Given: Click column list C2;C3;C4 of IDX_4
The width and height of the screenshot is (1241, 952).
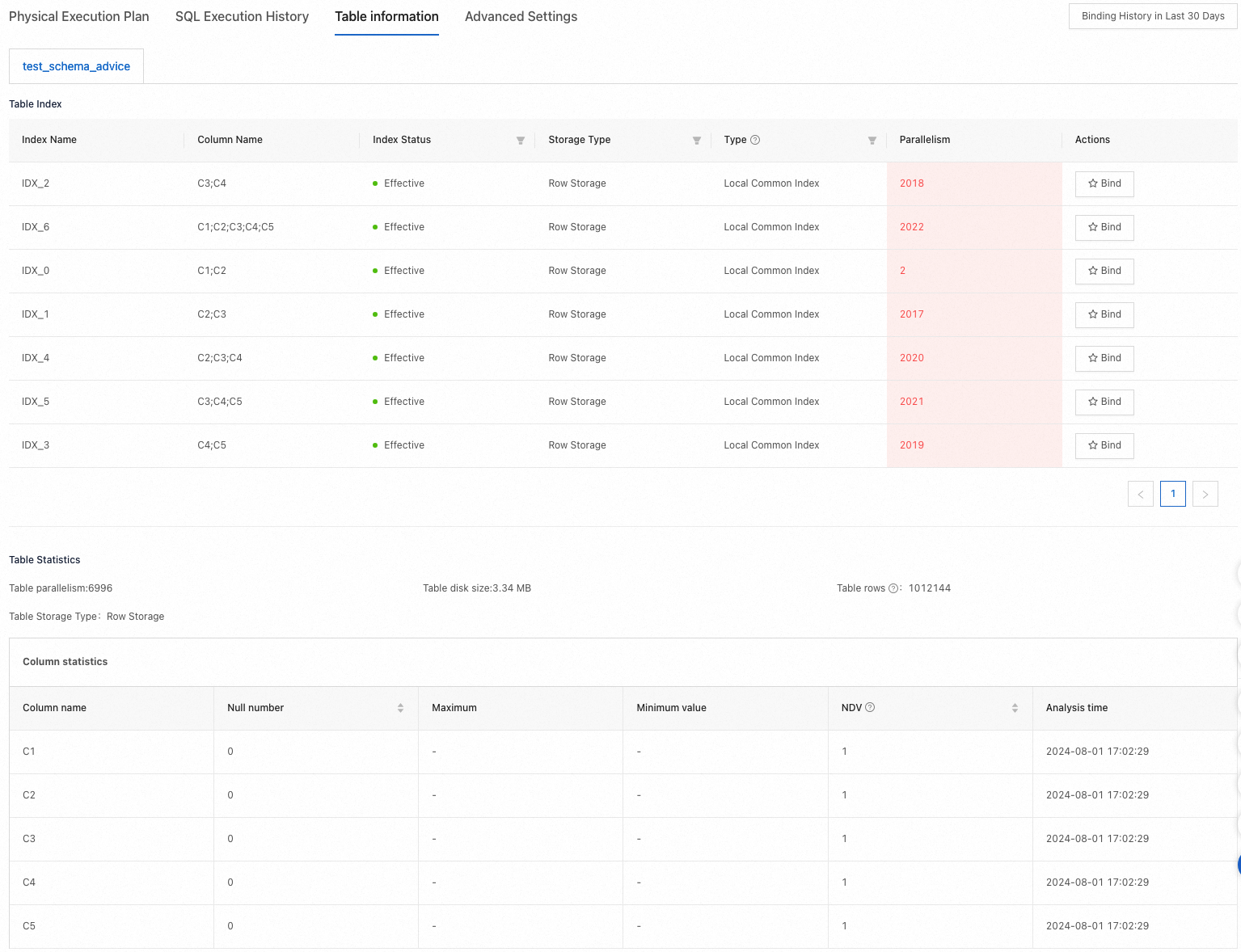Looking at the screenshot, I should 220,358.
